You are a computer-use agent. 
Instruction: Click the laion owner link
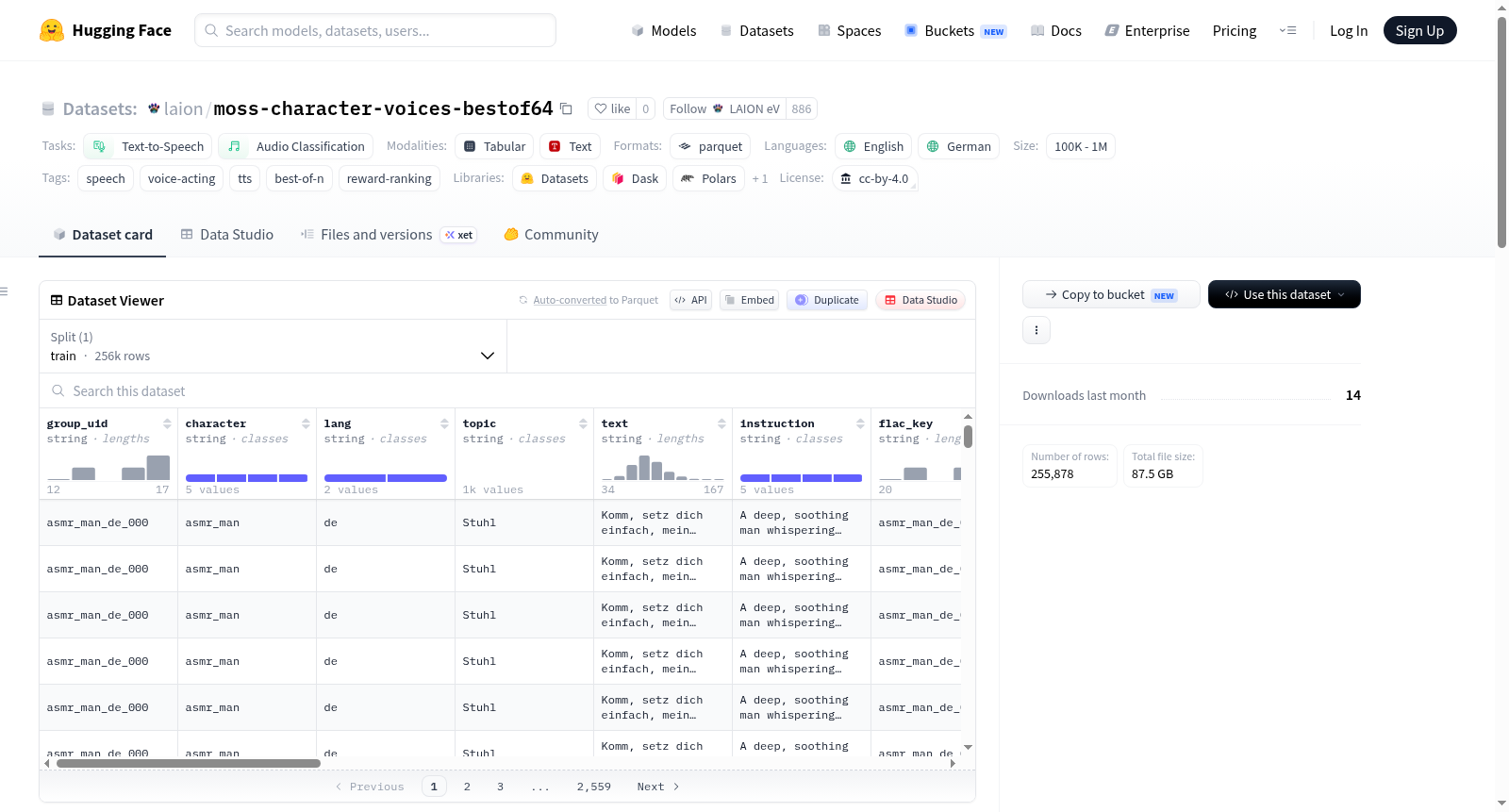coord(183,108)
